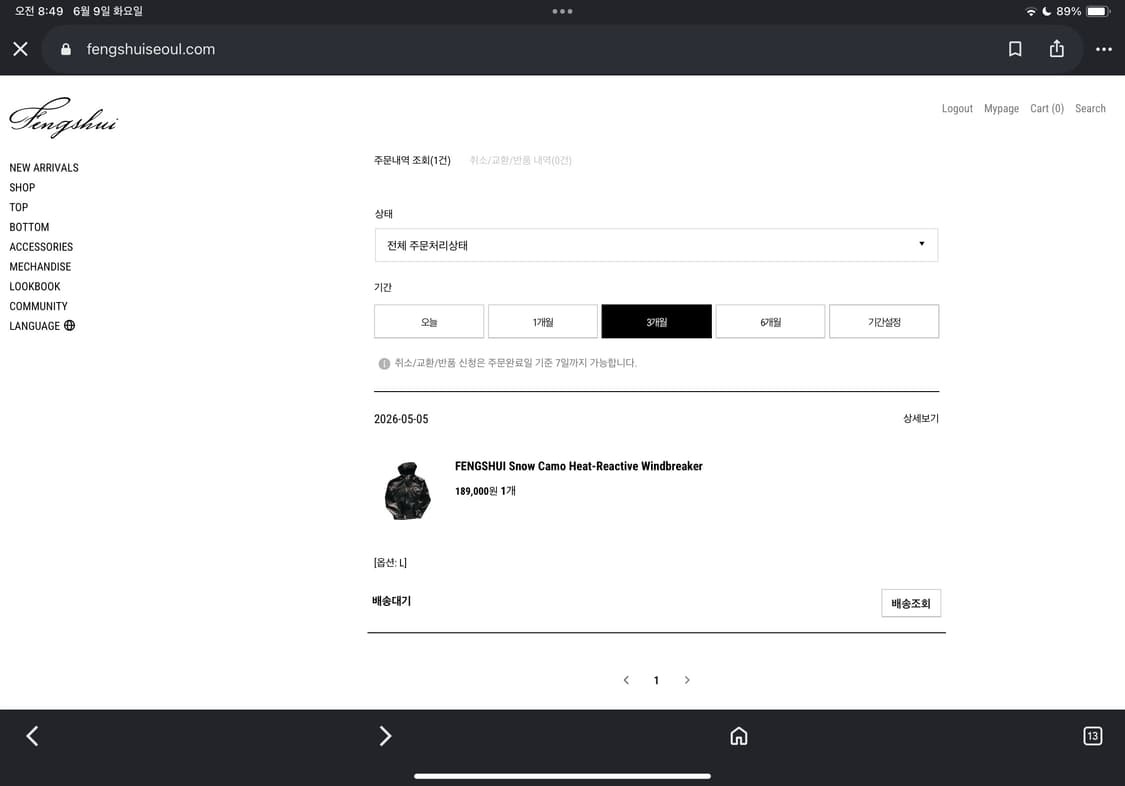Viewport: 1125px width, 786px height.
Task: Expand the 전체 주문처리상태 dropdown
Action: tap(656, 245)
